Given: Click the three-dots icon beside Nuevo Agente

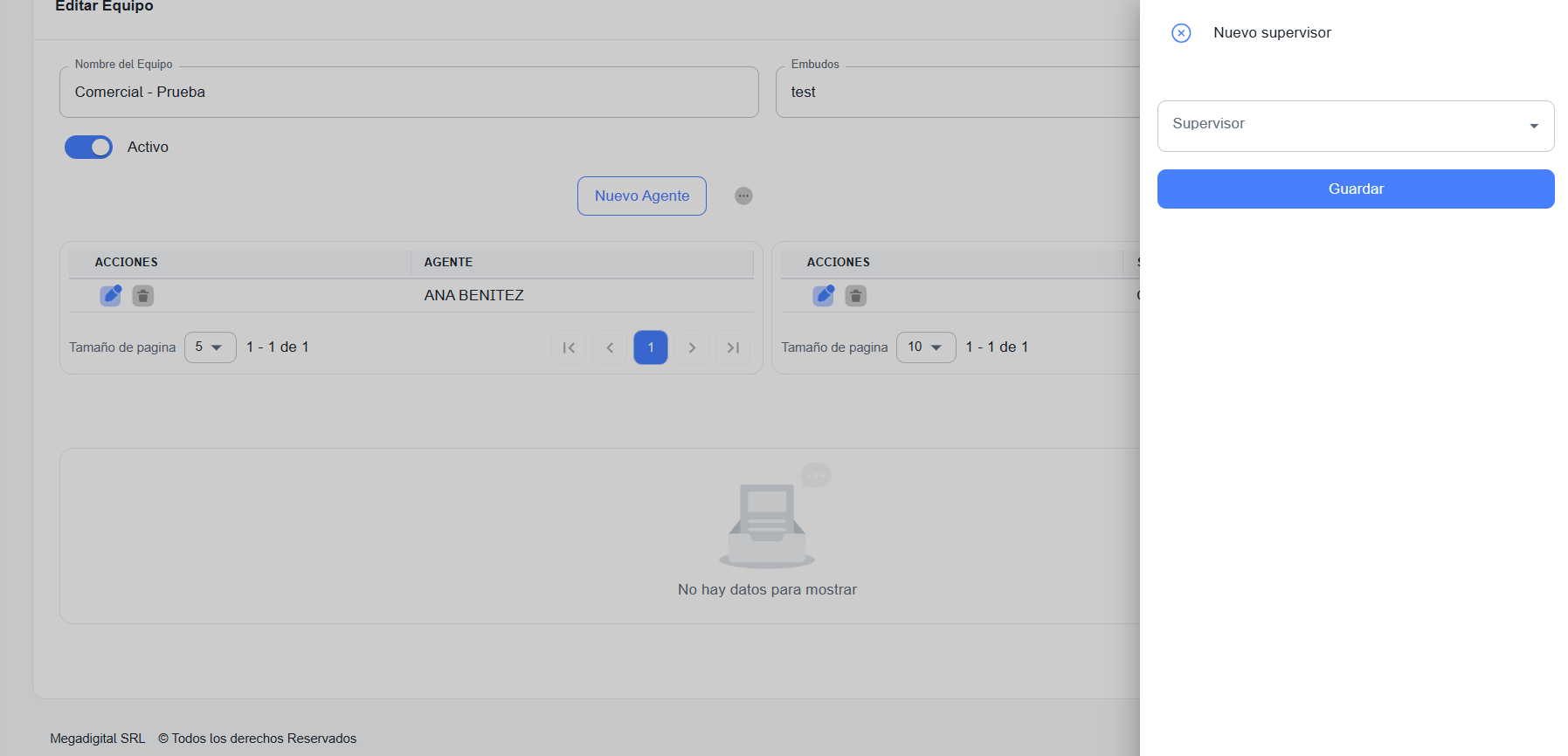Looking at the screenshot, I should [743, 196].
